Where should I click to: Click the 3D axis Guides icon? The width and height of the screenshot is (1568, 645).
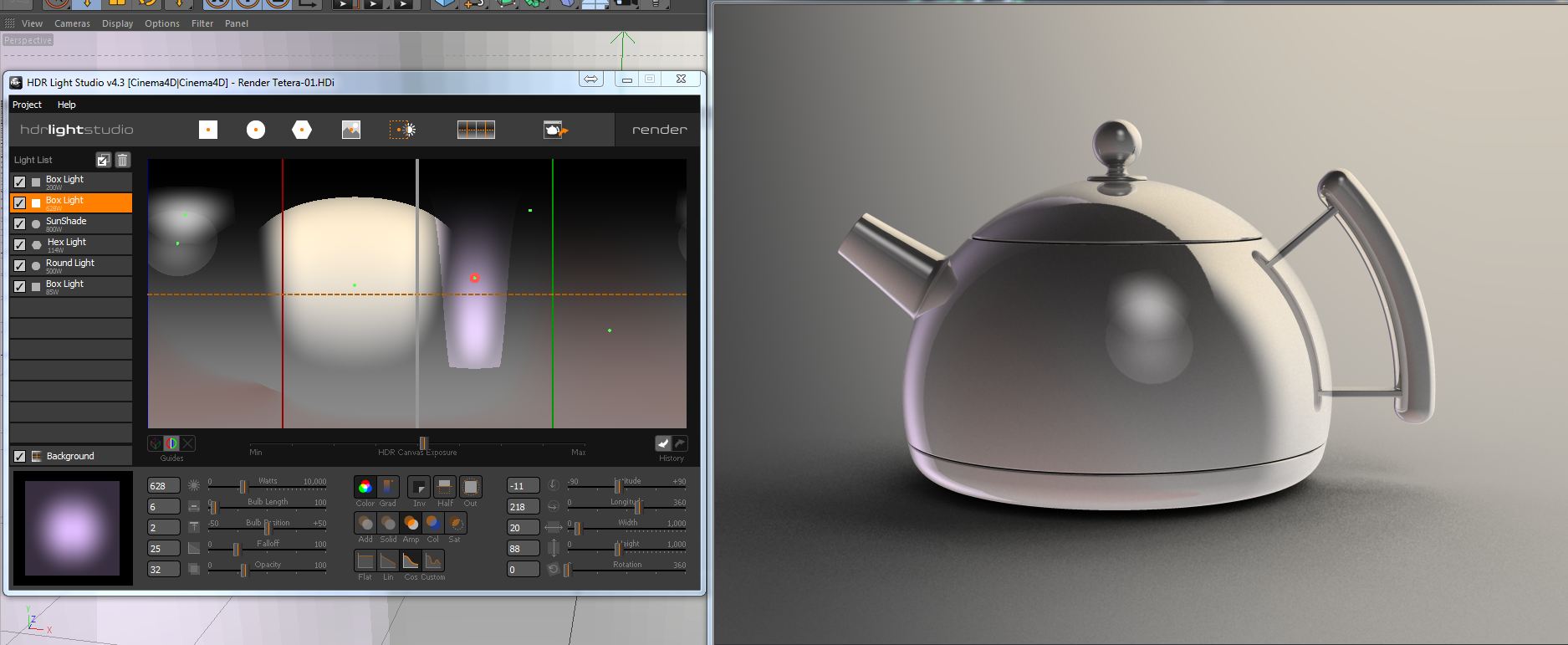click(x=156, y=443)
